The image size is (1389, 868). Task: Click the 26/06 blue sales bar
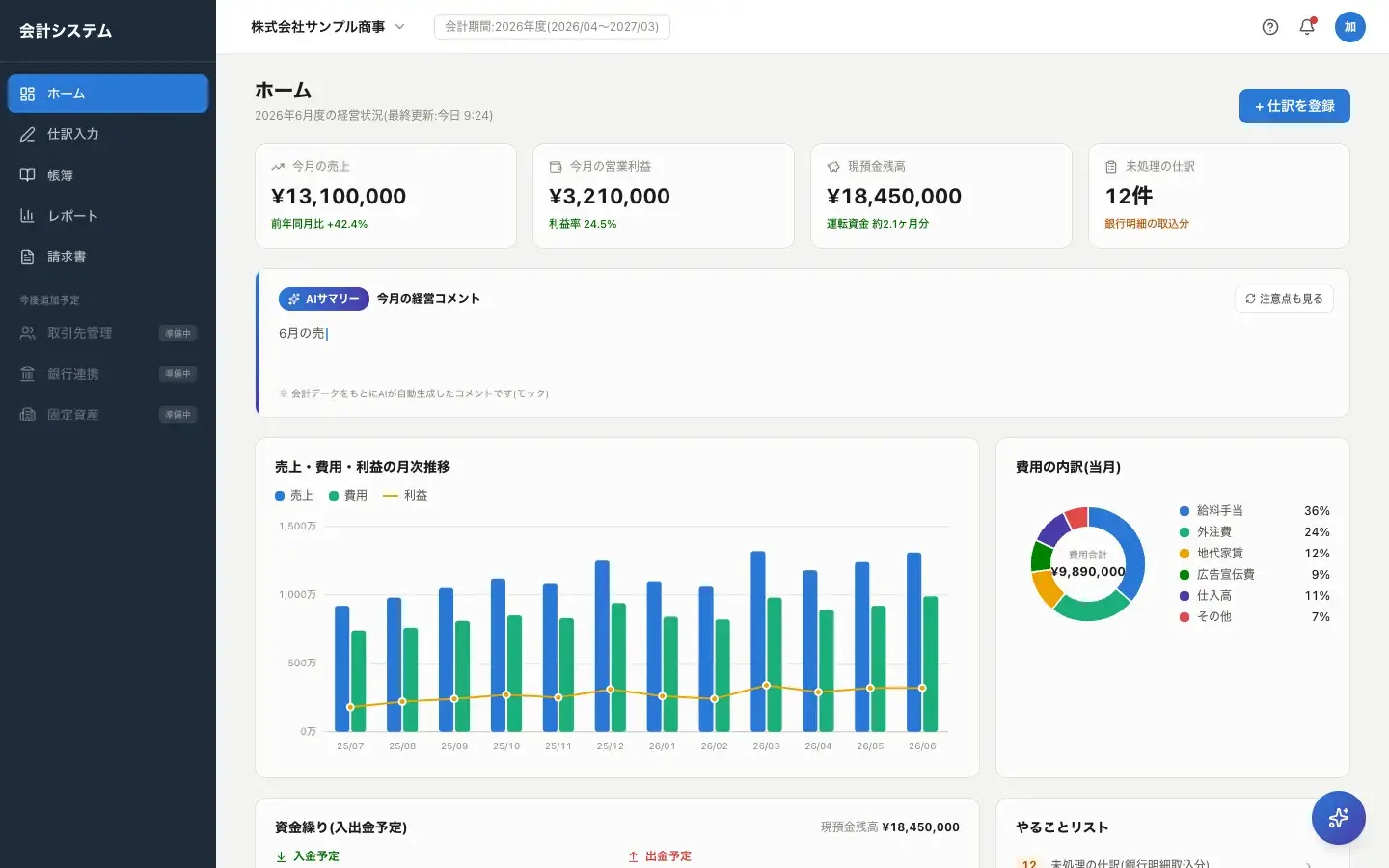(x=913, y=642)
